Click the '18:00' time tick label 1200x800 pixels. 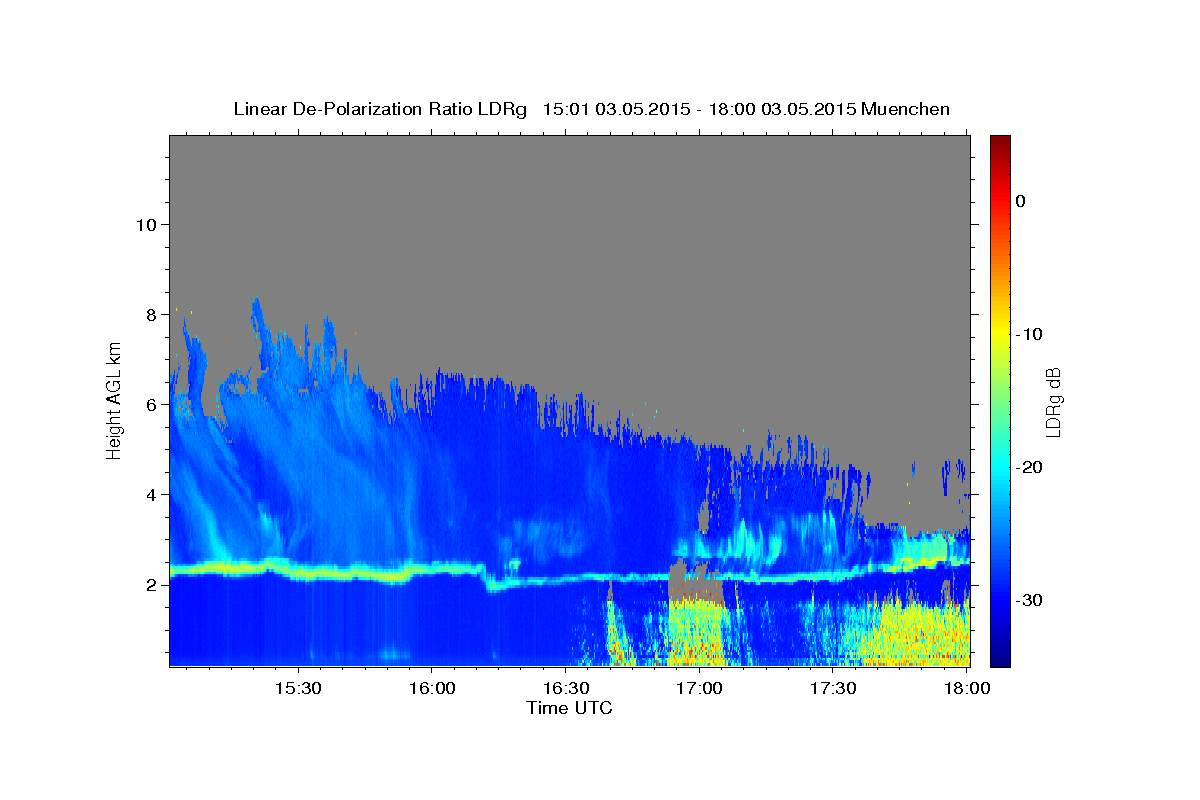(967, 689)
